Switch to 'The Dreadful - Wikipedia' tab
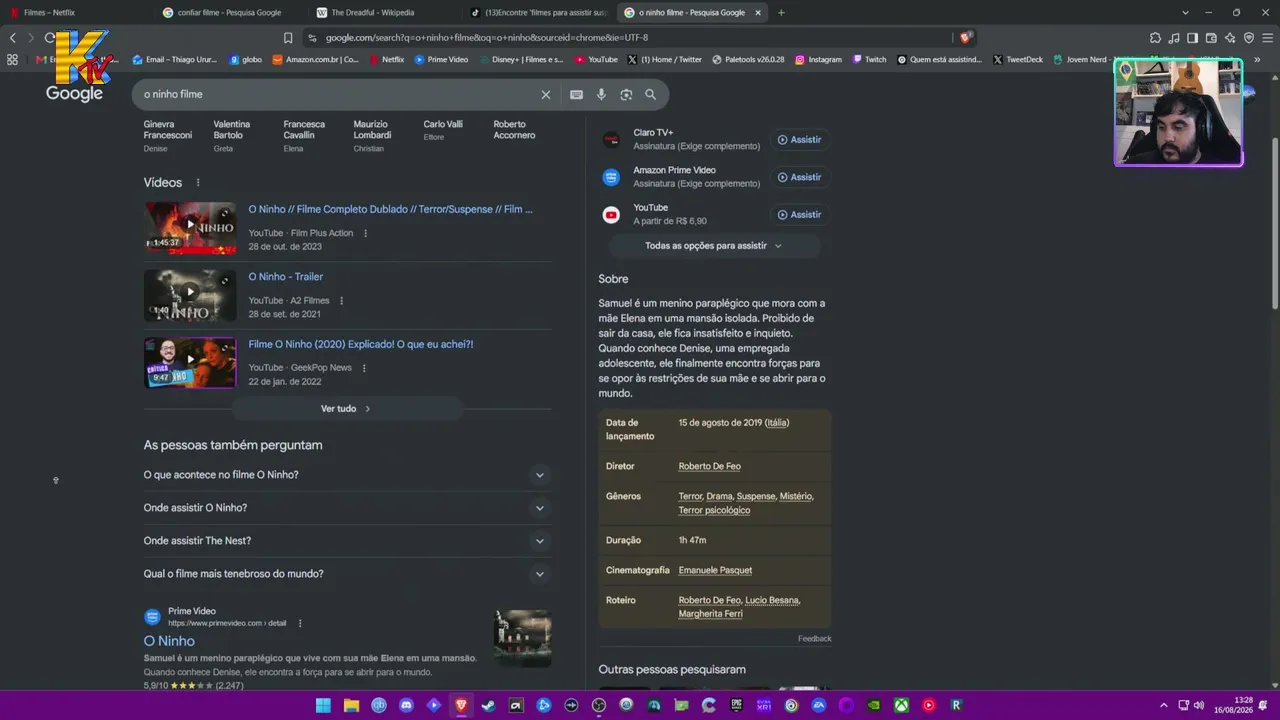This screenshot has height=720, width=1280. 383,13
